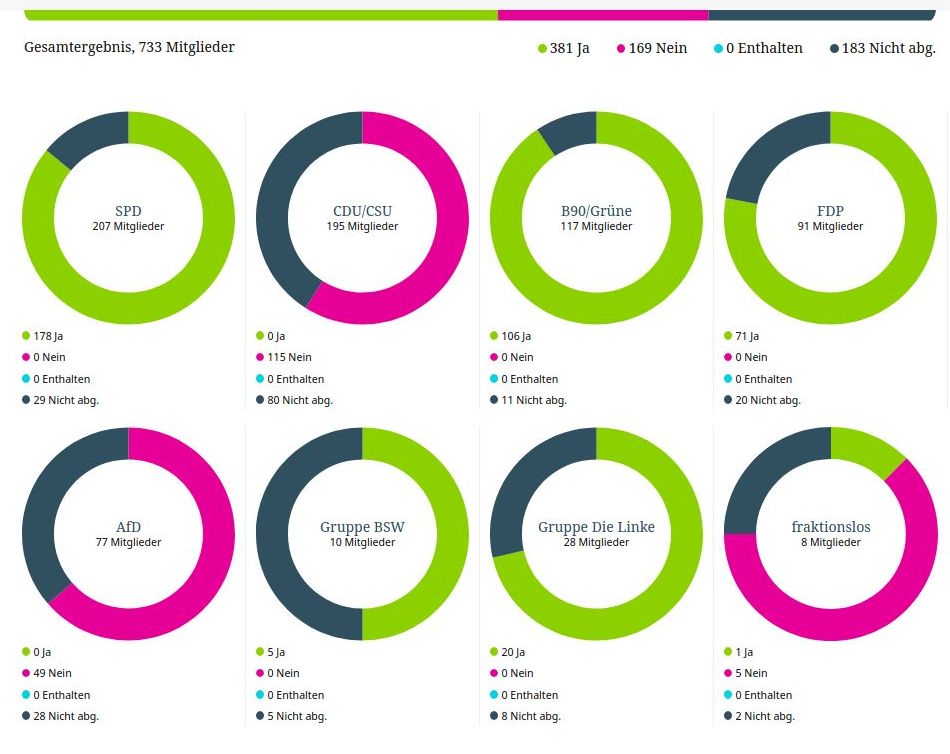Click "8 Nicht abg." in the Die Linke legend

coord(525,716)
